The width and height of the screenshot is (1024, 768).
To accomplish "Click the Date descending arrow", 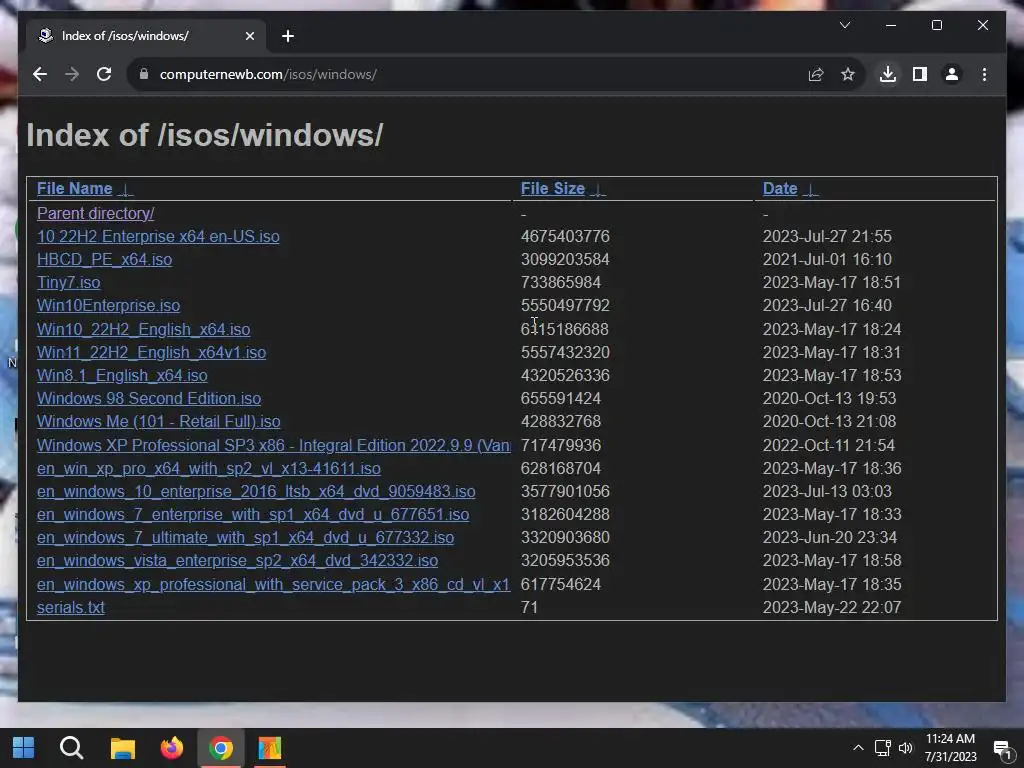I will (x=810, y=189).
